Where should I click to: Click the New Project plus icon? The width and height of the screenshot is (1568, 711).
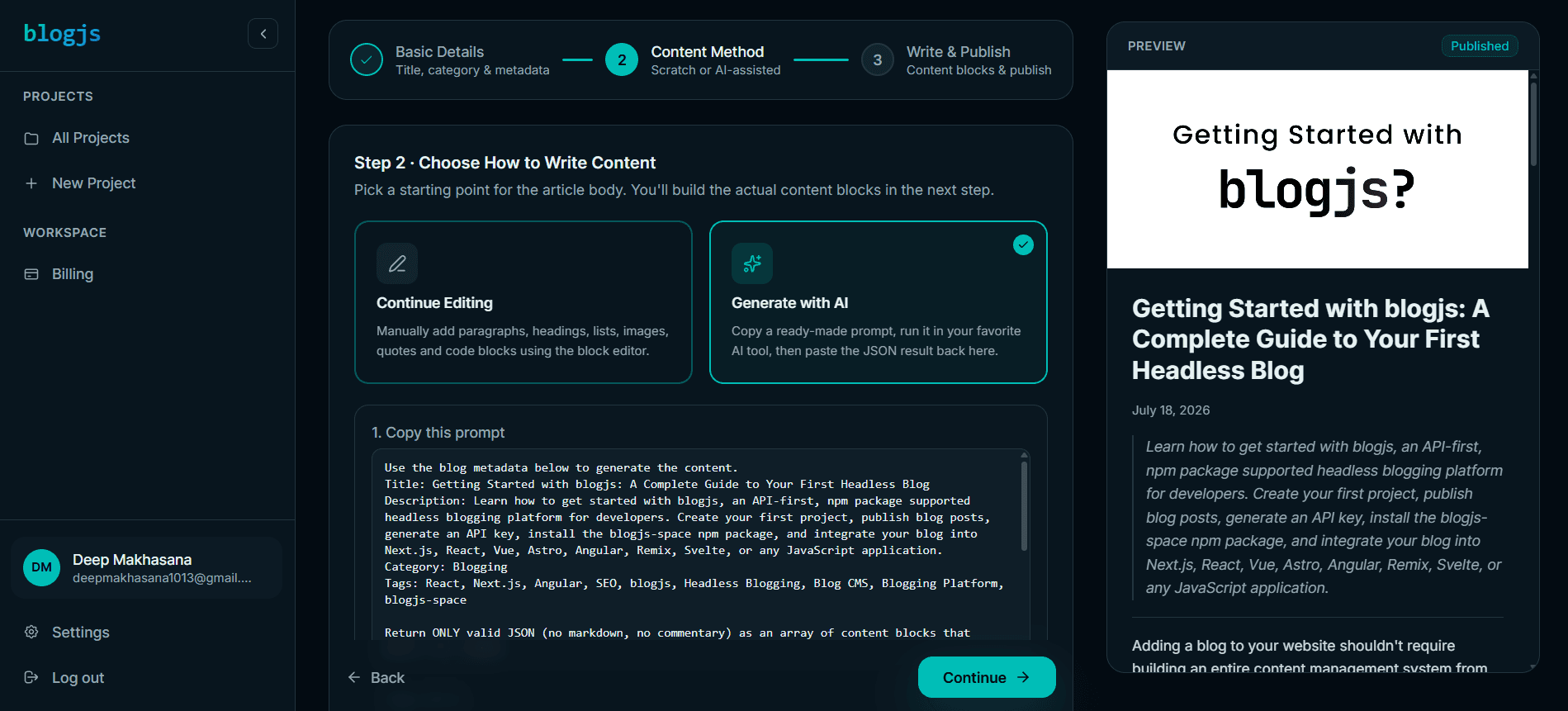coord(31,183)
